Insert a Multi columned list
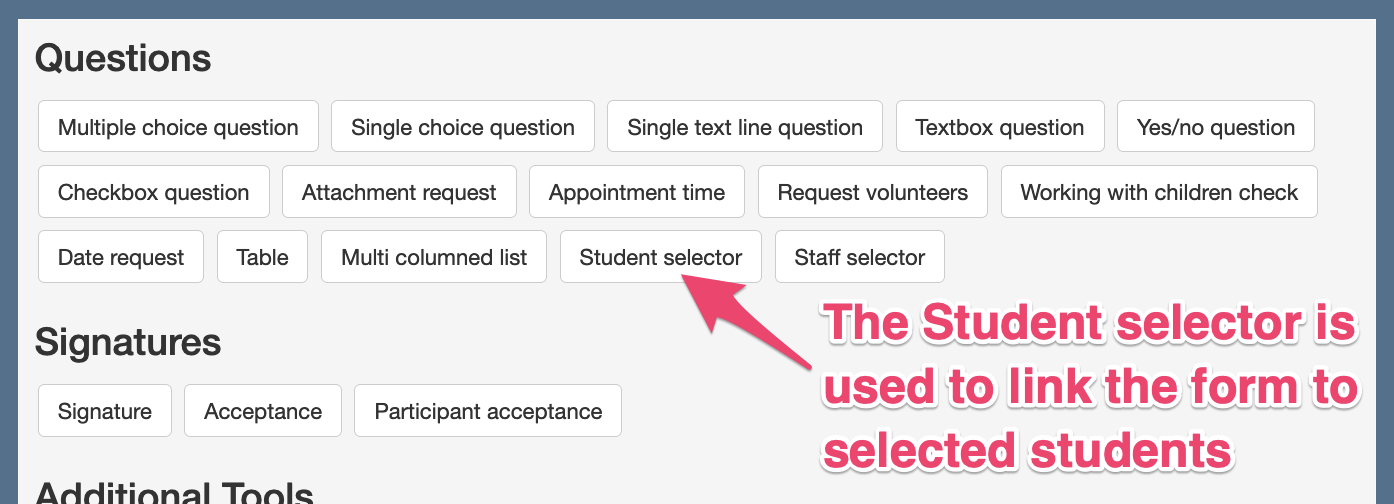This screenshot has height=504, width=1394. point(434,257)
